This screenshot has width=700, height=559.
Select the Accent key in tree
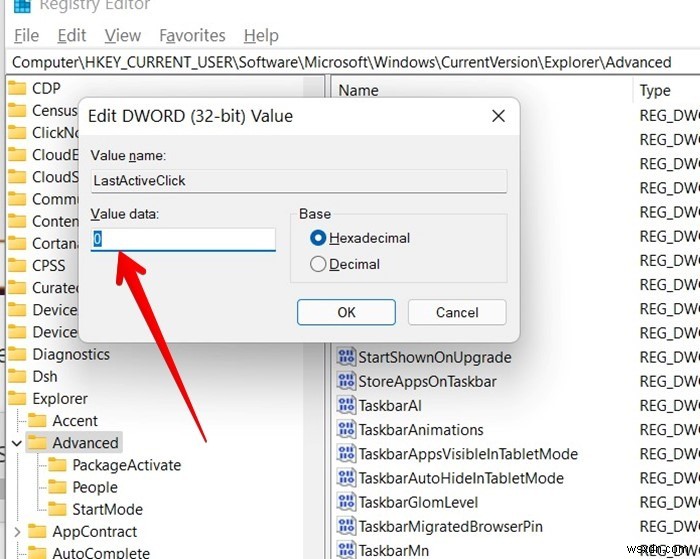click(75, 421)
